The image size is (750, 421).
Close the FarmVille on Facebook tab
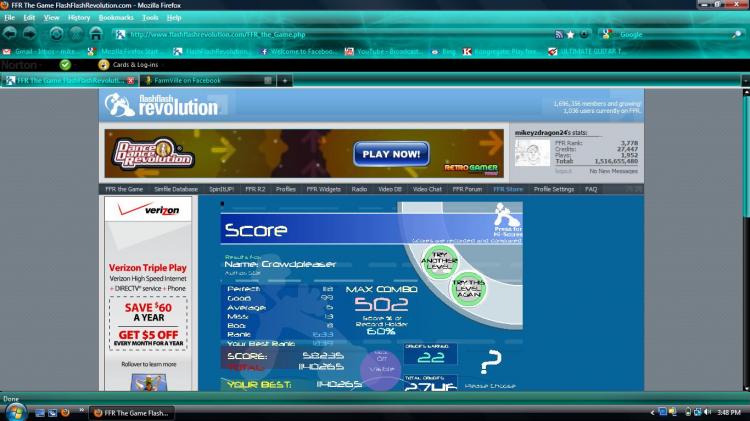pos(268,80)
